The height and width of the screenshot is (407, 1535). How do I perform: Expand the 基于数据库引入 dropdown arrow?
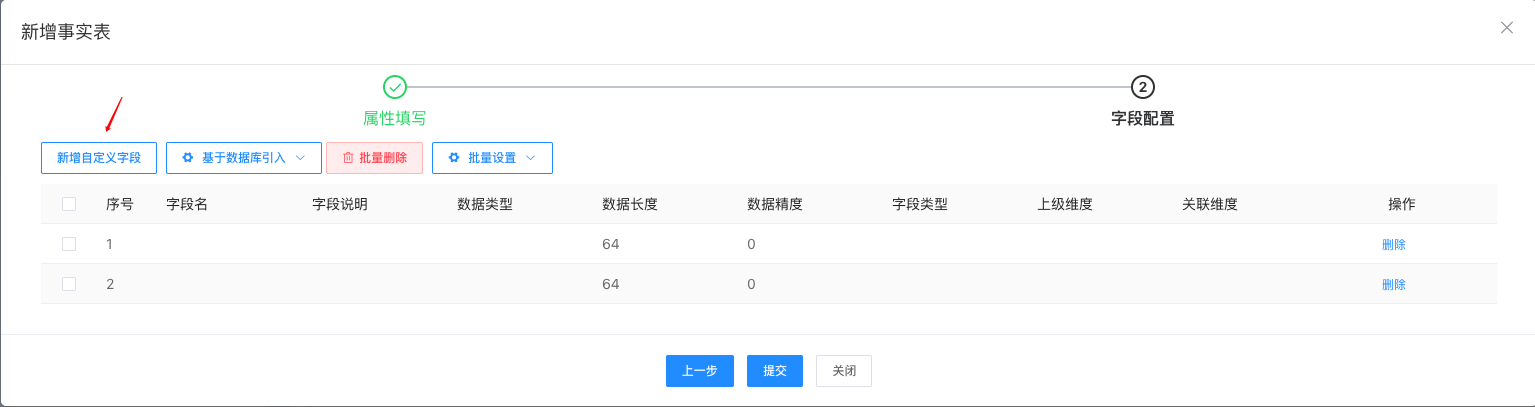tap(300, 158)
